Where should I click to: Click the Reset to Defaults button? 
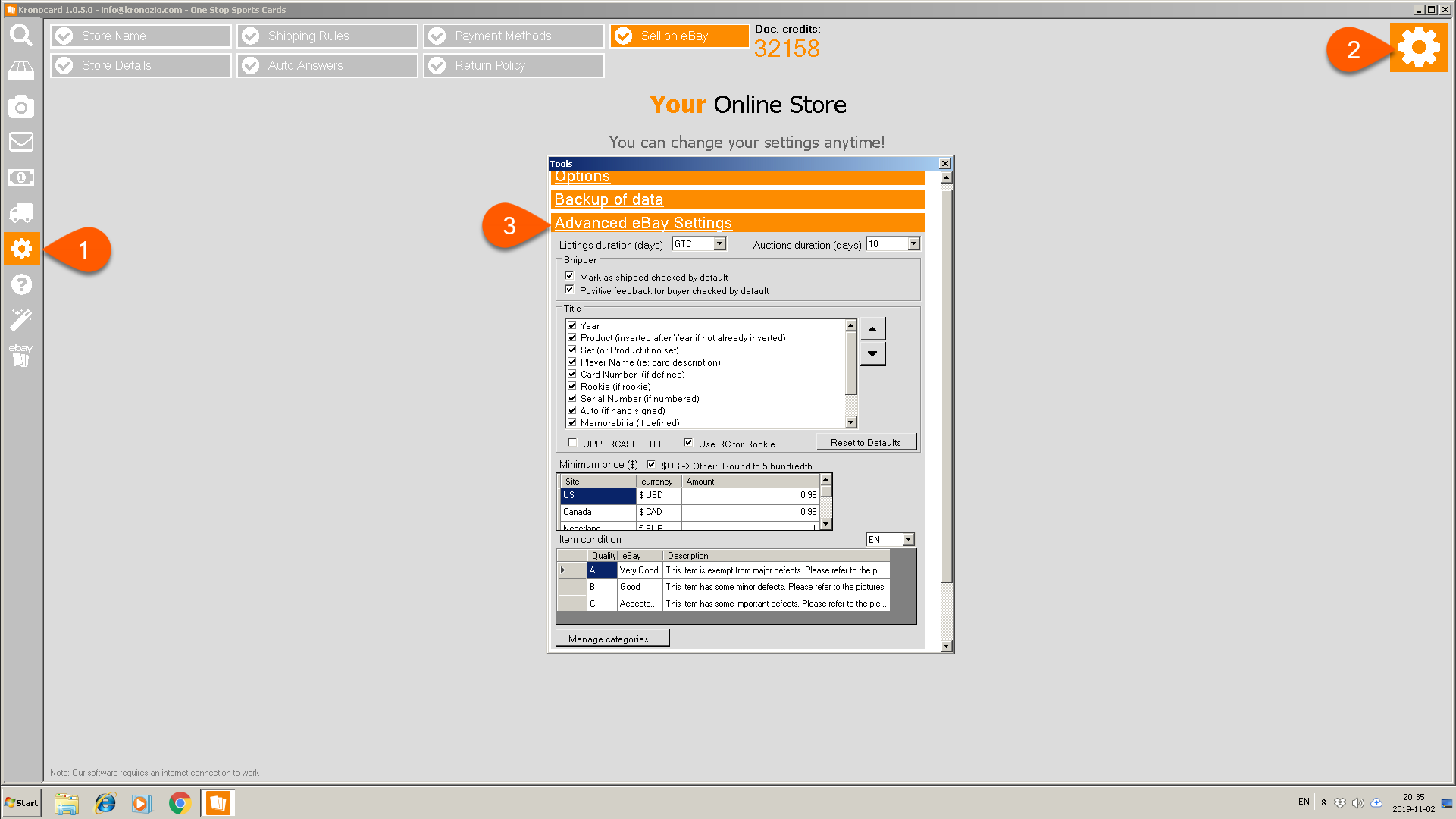(x=866, y=443)
